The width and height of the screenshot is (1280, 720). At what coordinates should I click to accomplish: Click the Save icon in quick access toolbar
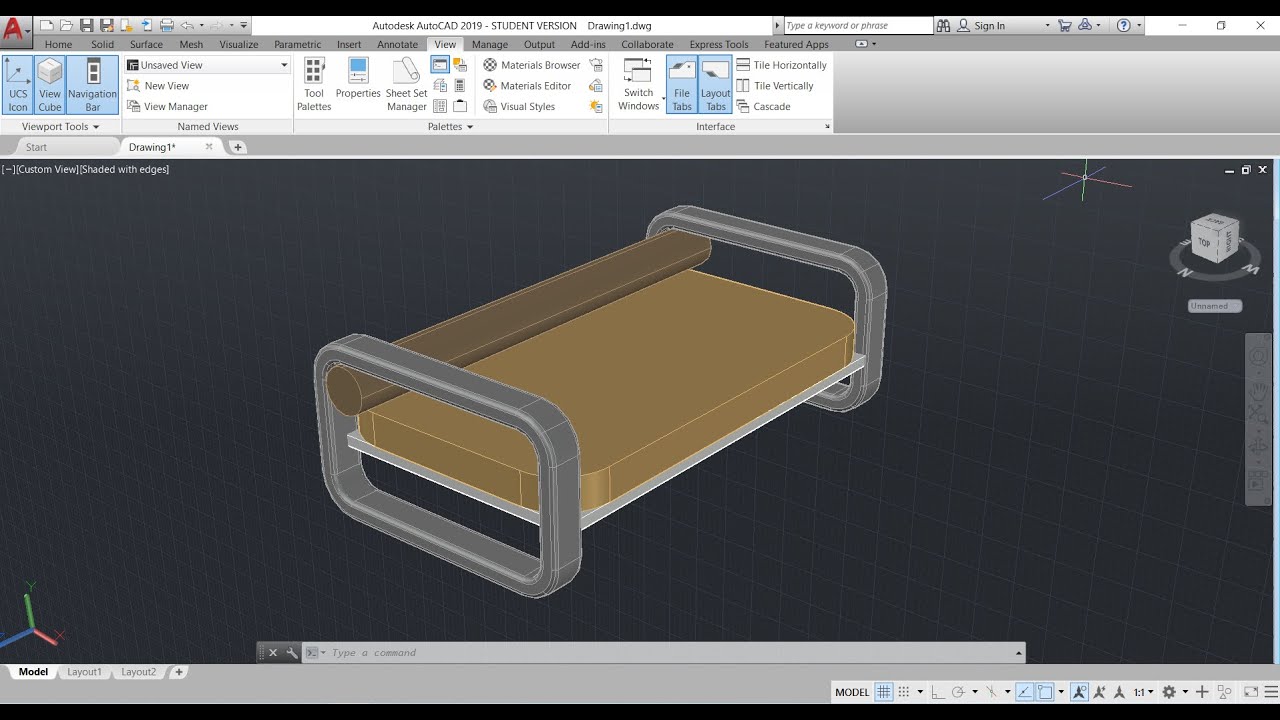[86, 25]
